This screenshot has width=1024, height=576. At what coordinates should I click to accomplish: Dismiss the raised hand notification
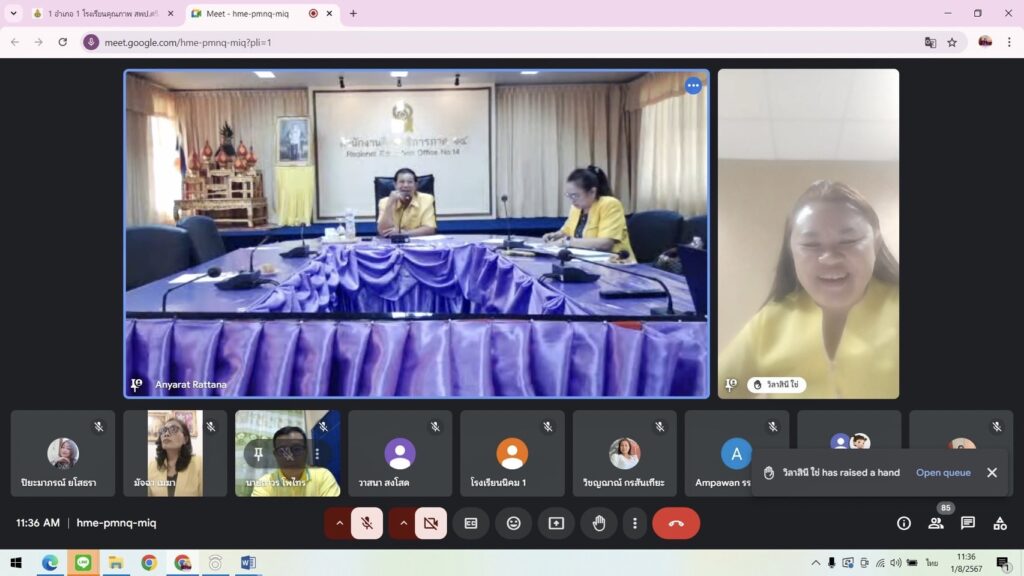992,473
